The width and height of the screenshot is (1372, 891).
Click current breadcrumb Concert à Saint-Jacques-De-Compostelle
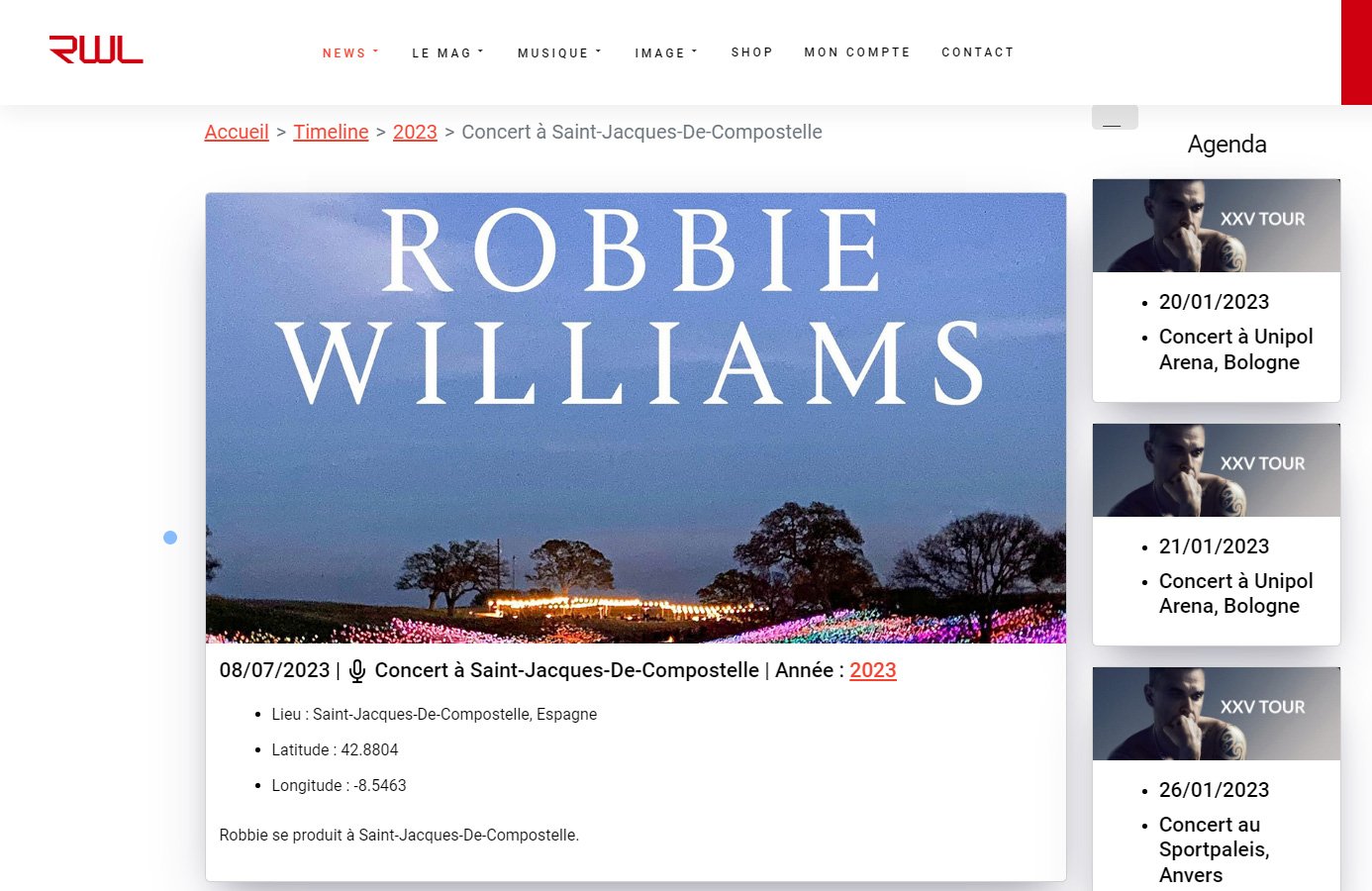(x=641, y=132)
